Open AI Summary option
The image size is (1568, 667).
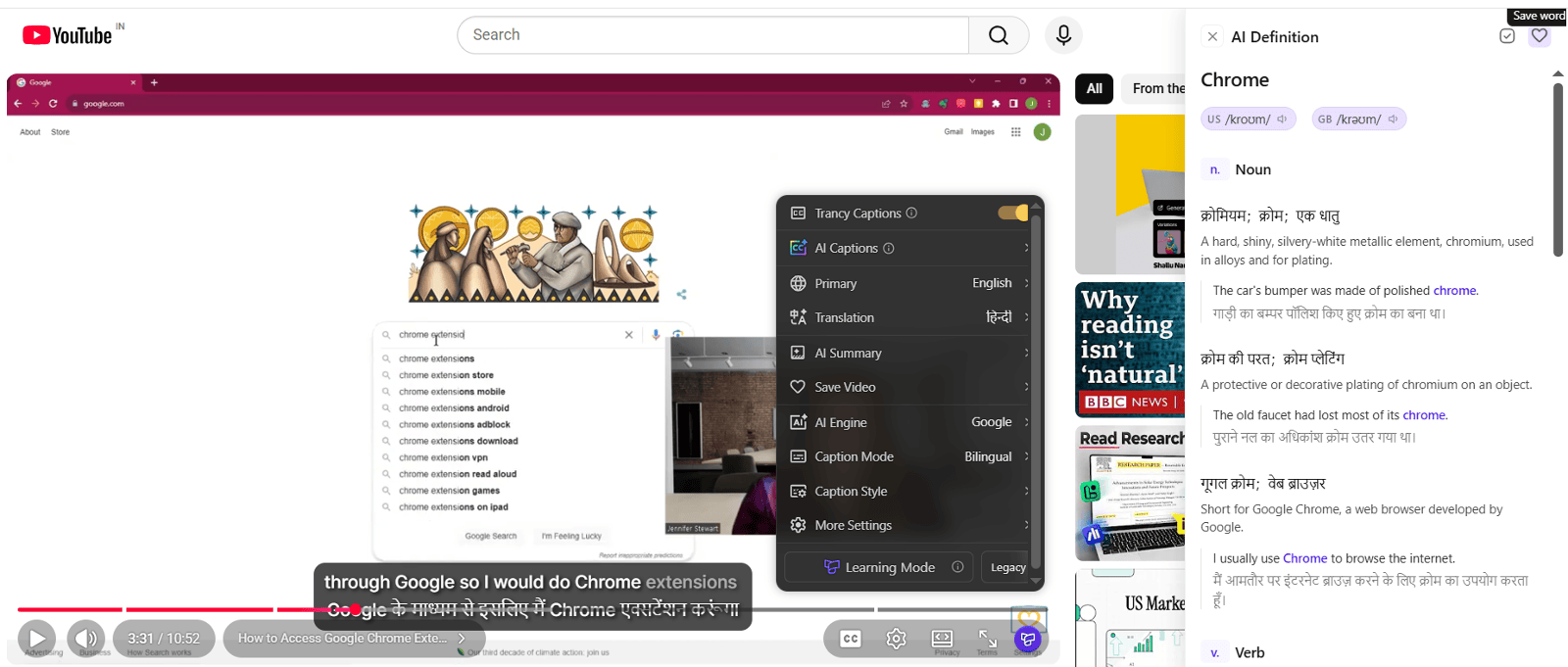coord(908,353)
